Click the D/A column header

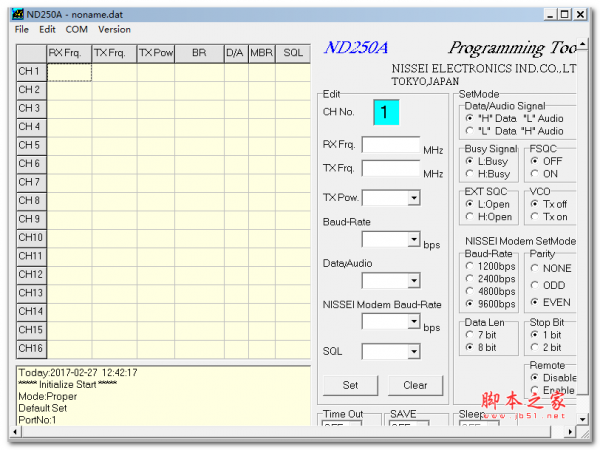click(236, 53)
